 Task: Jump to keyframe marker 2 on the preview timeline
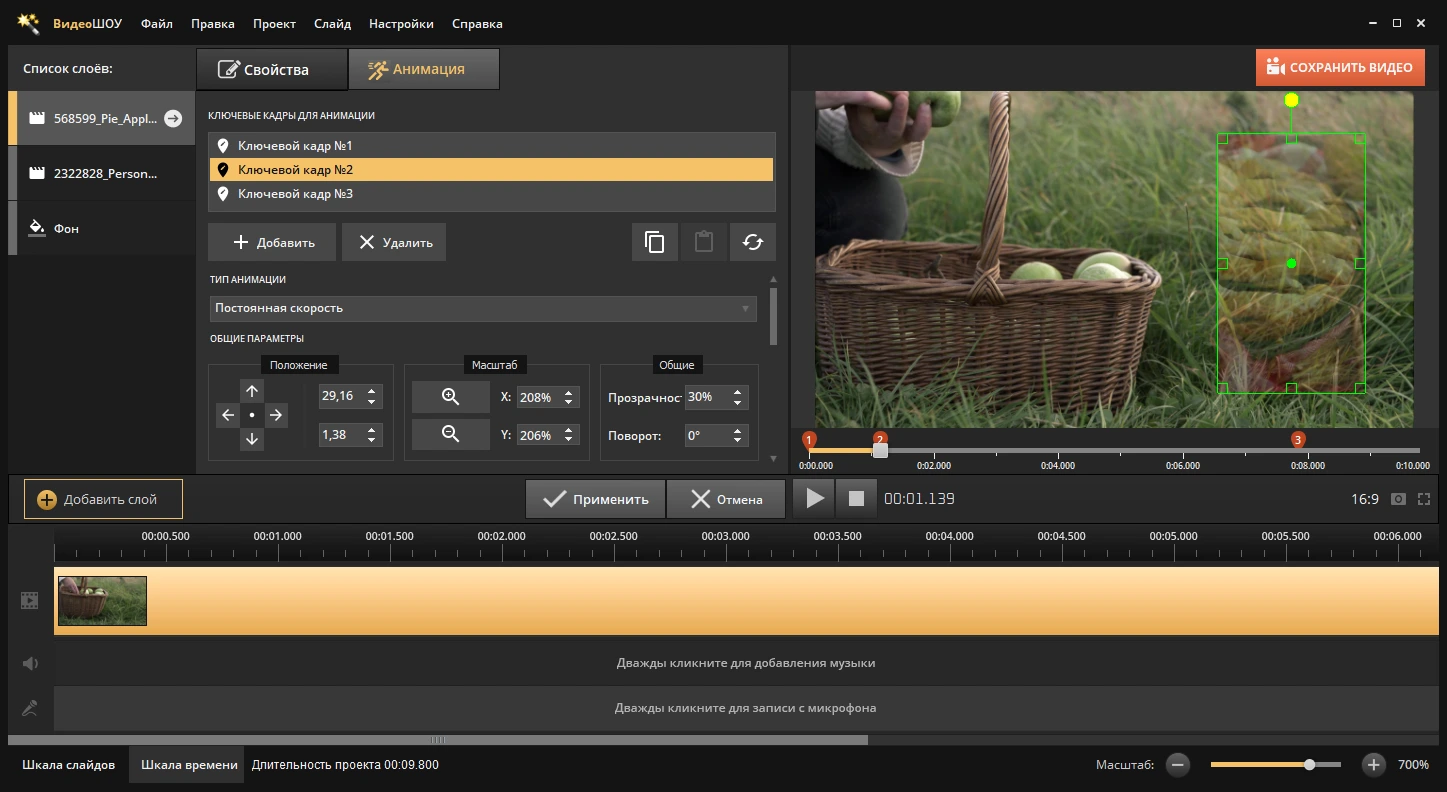[880, 439]
